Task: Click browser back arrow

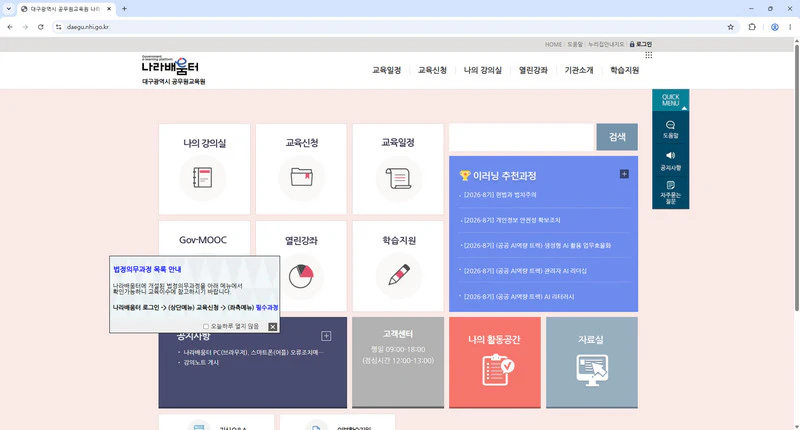Action: 10,27
